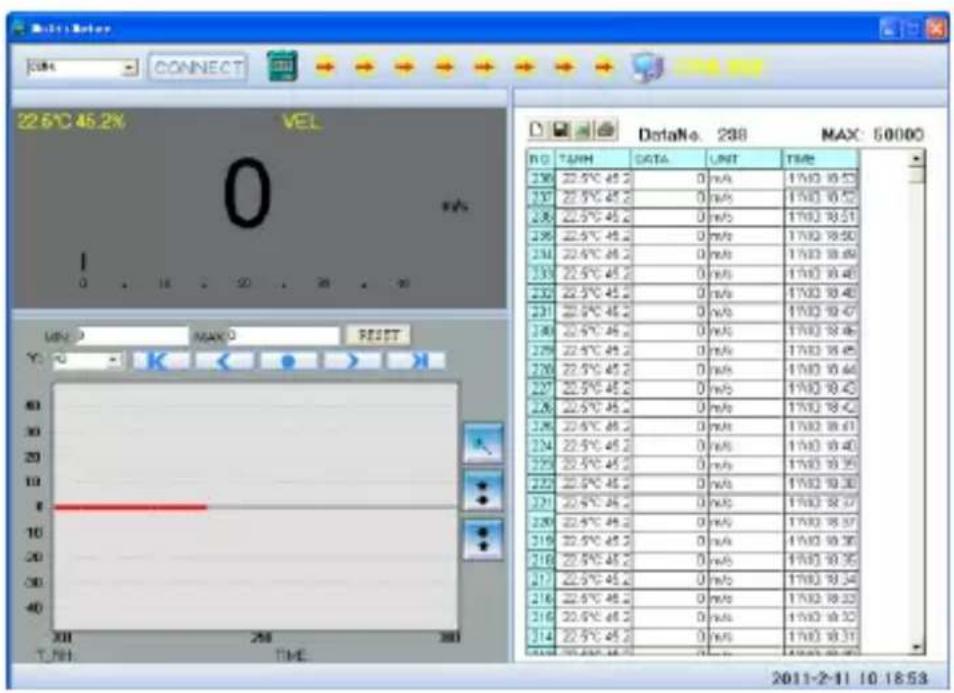Click the table scrollbar up arrow
This screenshot has width=954, height=693.
[x=916, y=159]
